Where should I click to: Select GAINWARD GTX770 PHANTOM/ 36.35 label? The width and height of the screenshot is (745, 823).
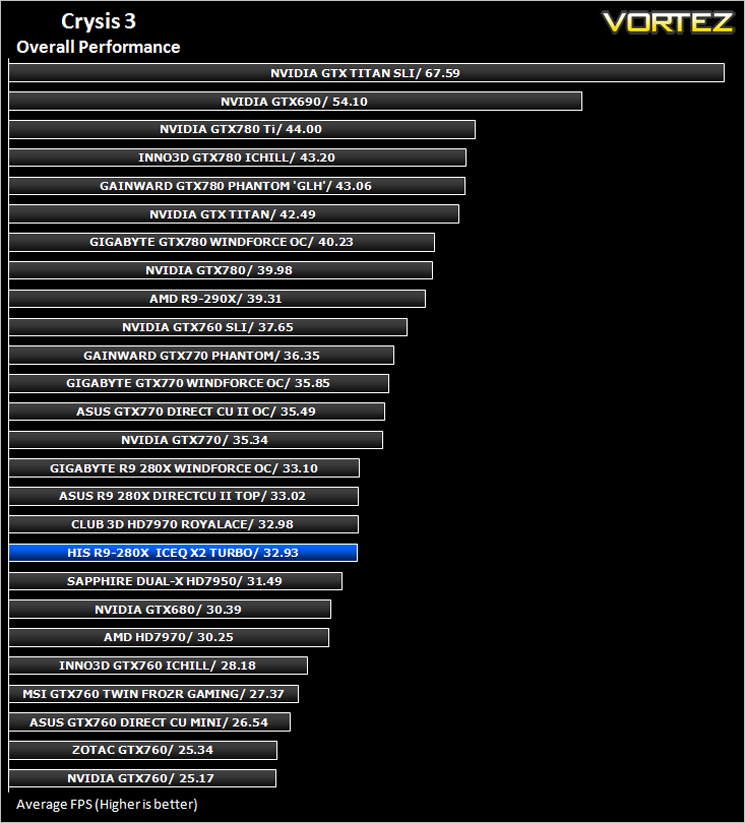click(x=202, y=355)
